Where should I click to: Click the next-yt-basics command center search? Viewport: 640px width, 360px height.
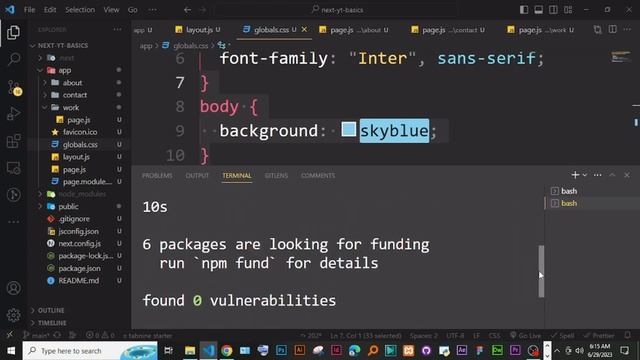click(x=338, y=10)
